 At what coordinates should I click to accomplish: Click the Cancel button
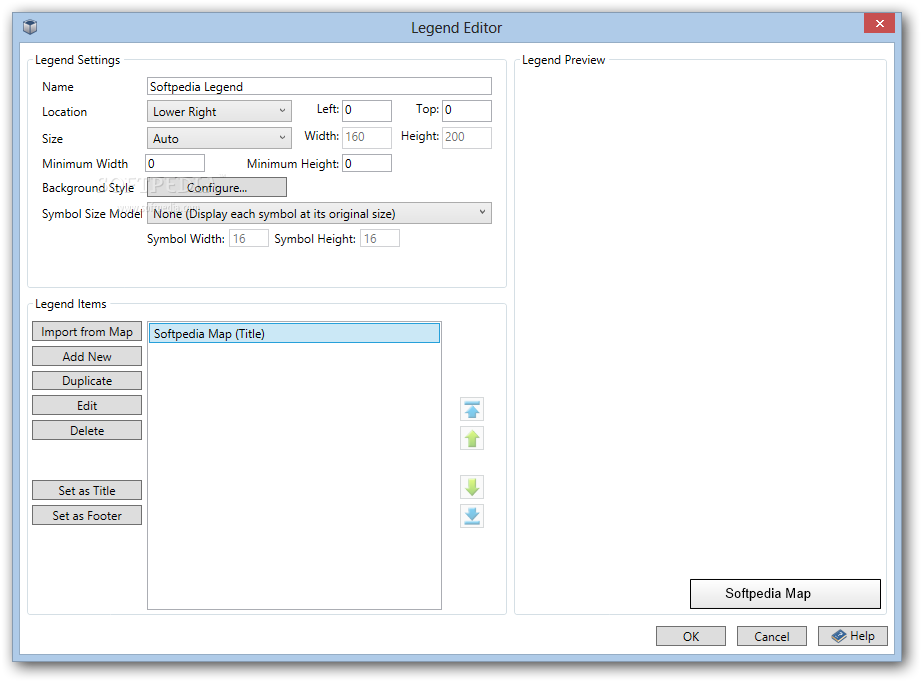[771, 636]
